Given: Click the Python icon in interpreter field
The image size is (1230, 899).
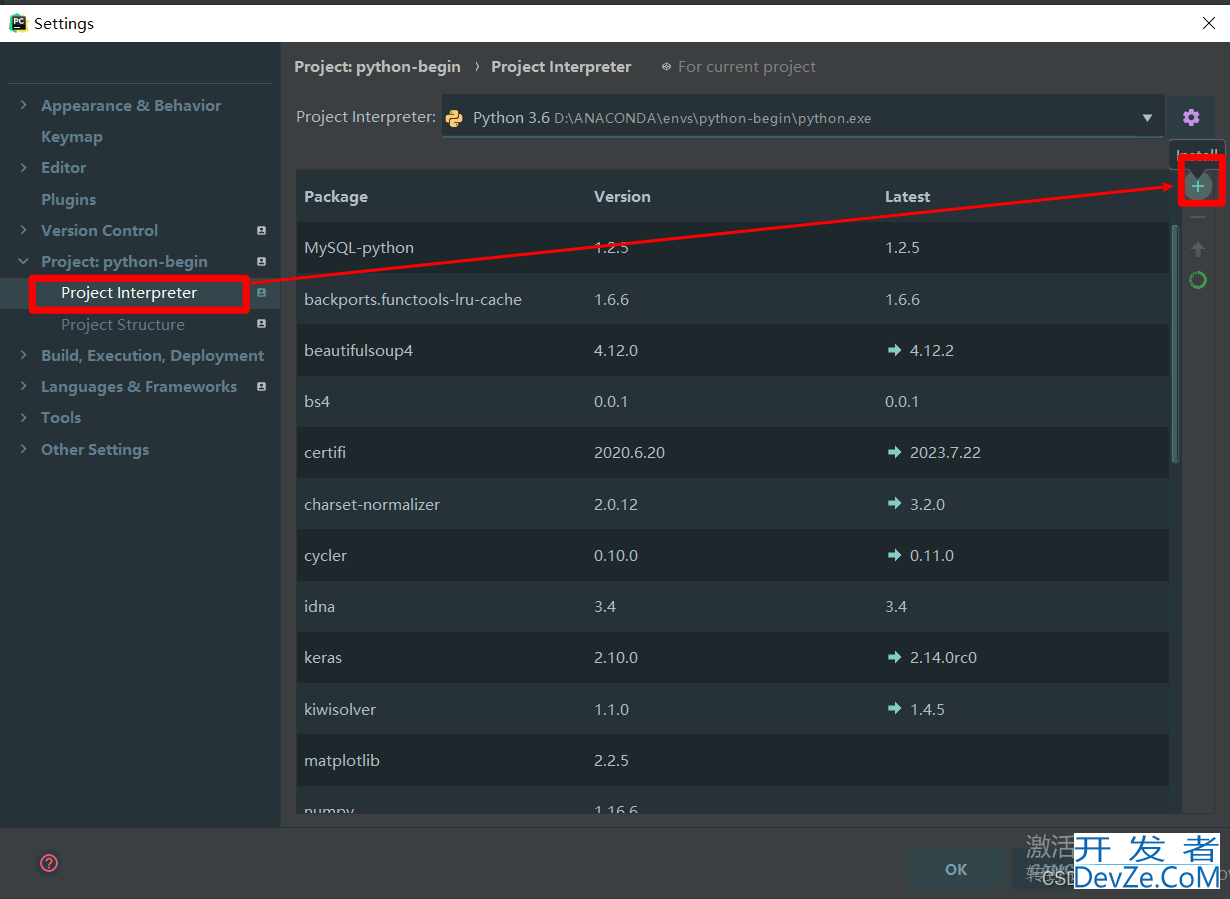Looking at the screenshot, I should coord(455,118).
